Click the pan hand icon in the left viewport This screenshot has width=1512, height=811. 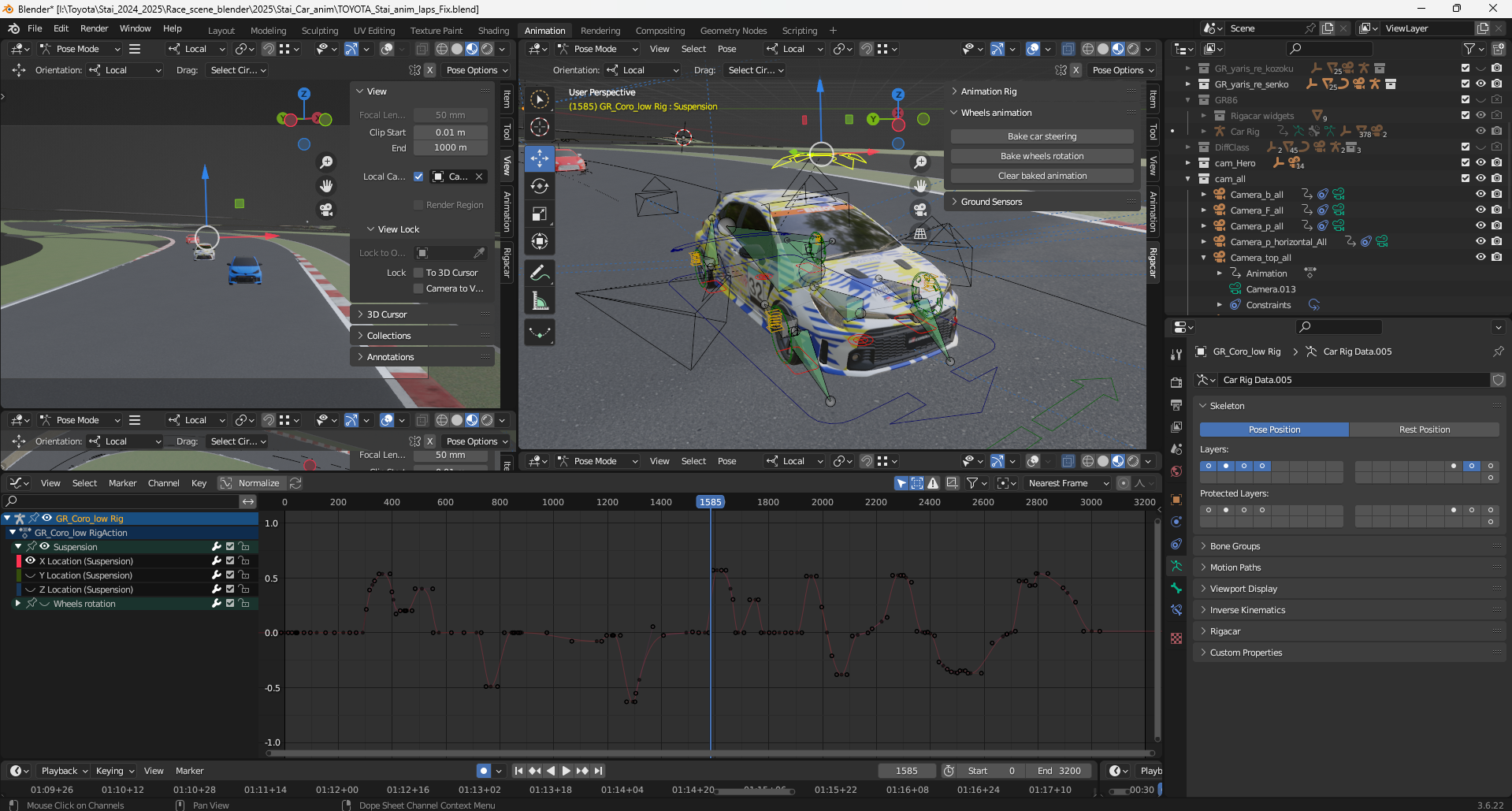pos(326,186)
